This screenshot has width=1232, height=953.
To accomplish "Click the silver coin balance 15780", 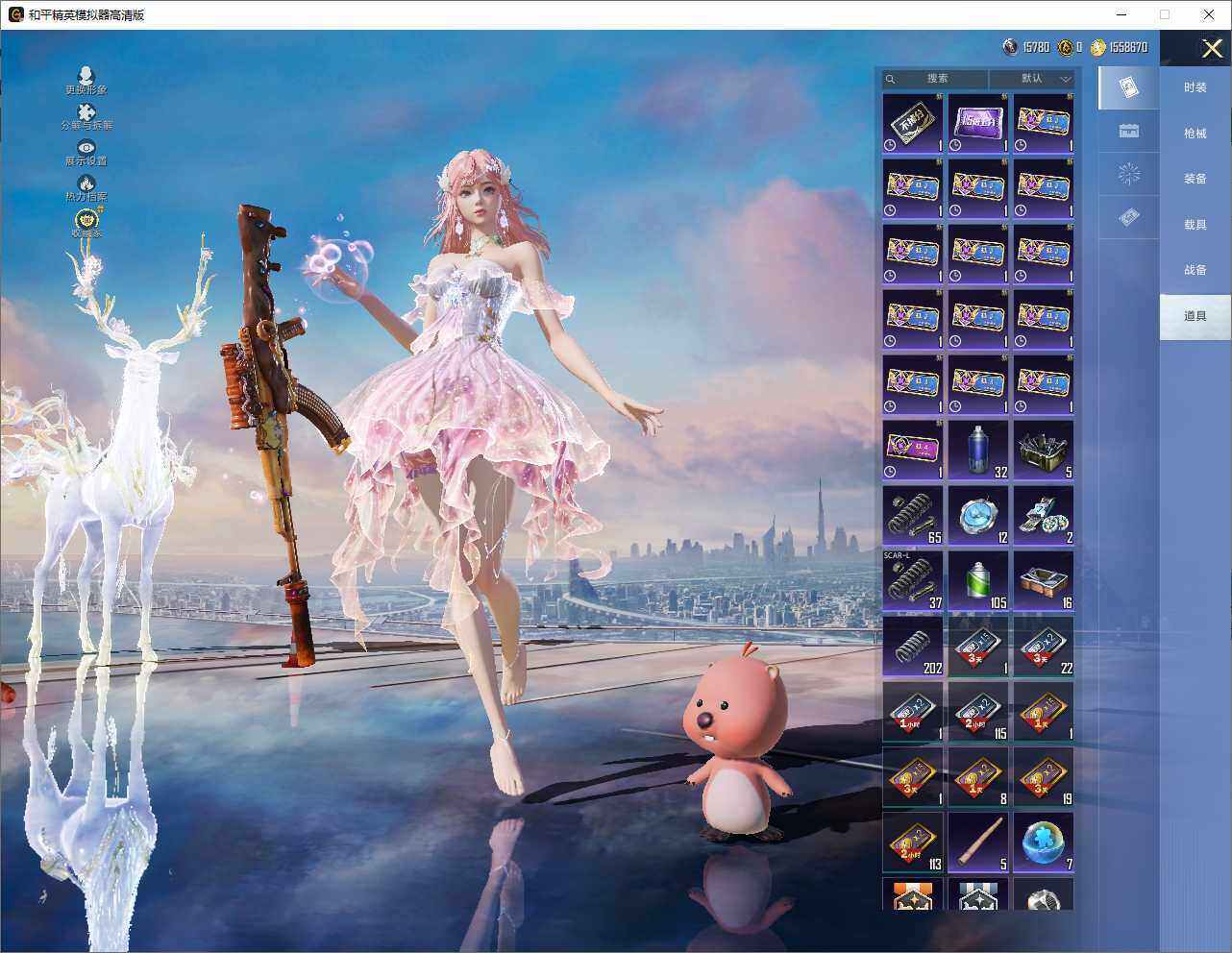I will (x=1025, y=47).
